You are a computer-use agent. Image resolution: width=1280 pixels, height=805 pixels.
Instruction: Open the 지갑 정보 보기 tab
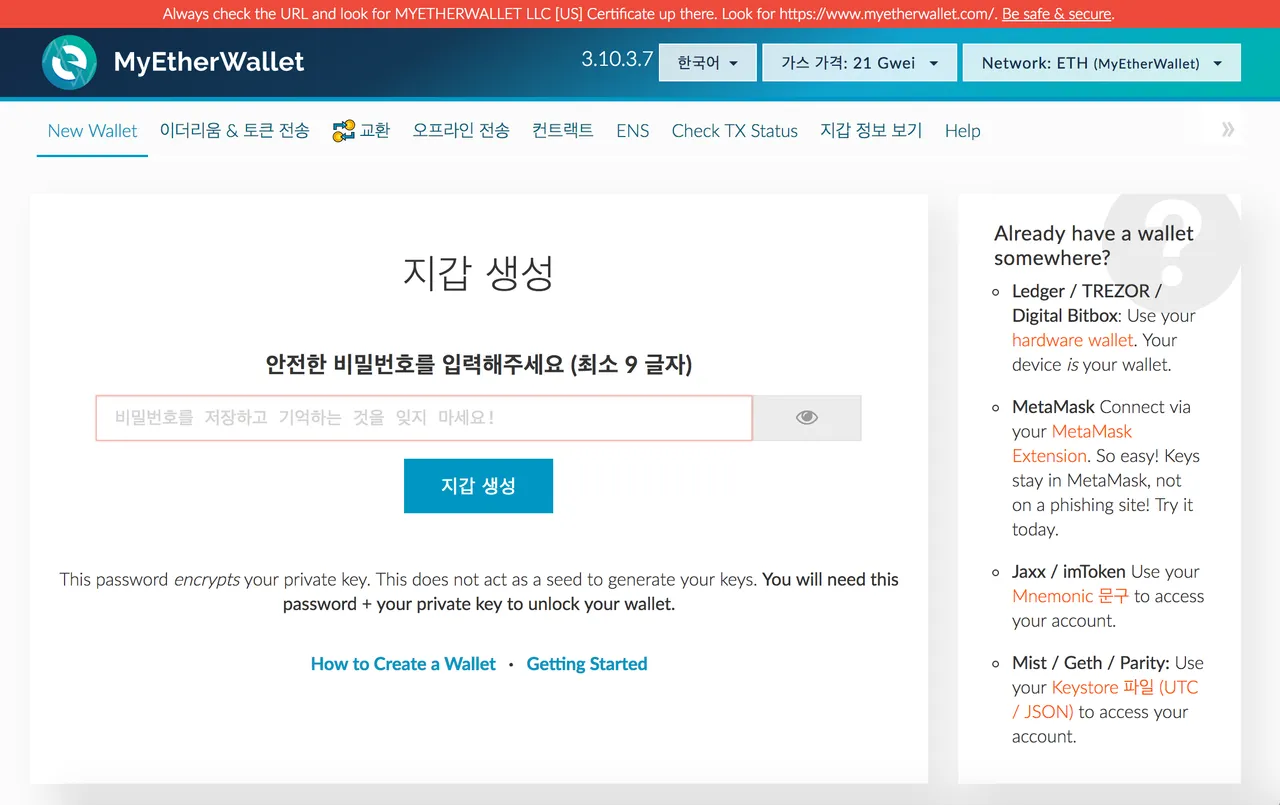tap(871, 131)
